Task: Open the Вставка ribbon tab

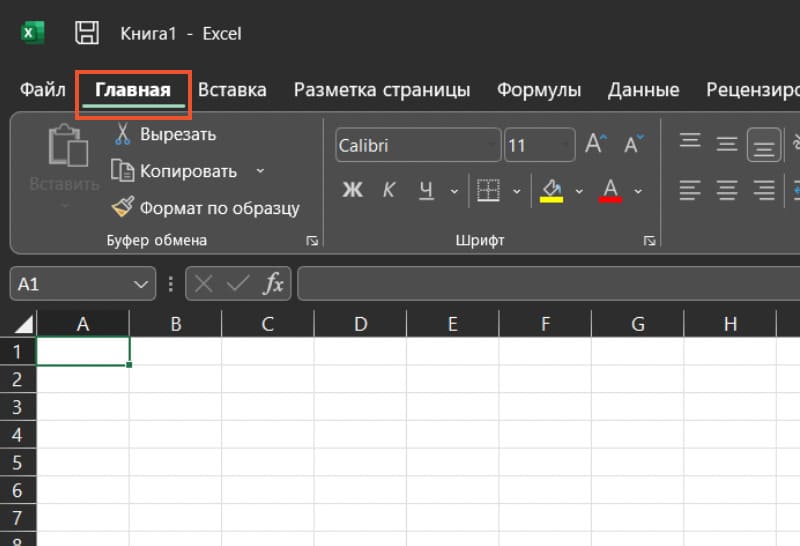Action: (232, 90)
